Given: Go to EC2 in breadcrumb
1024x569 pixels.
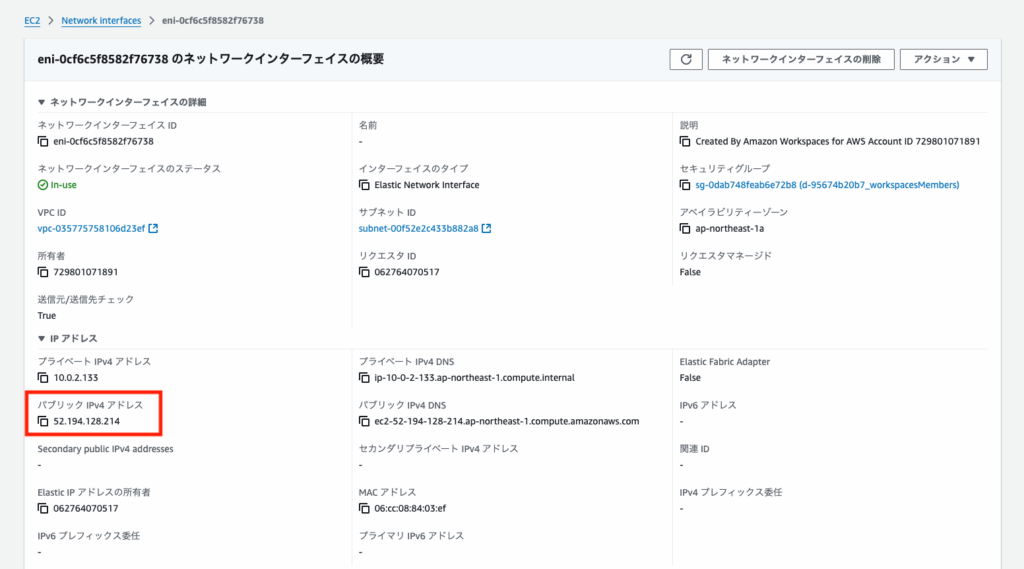Looking at the screenshot, I should pyautogui.click(x=32, y=20).
